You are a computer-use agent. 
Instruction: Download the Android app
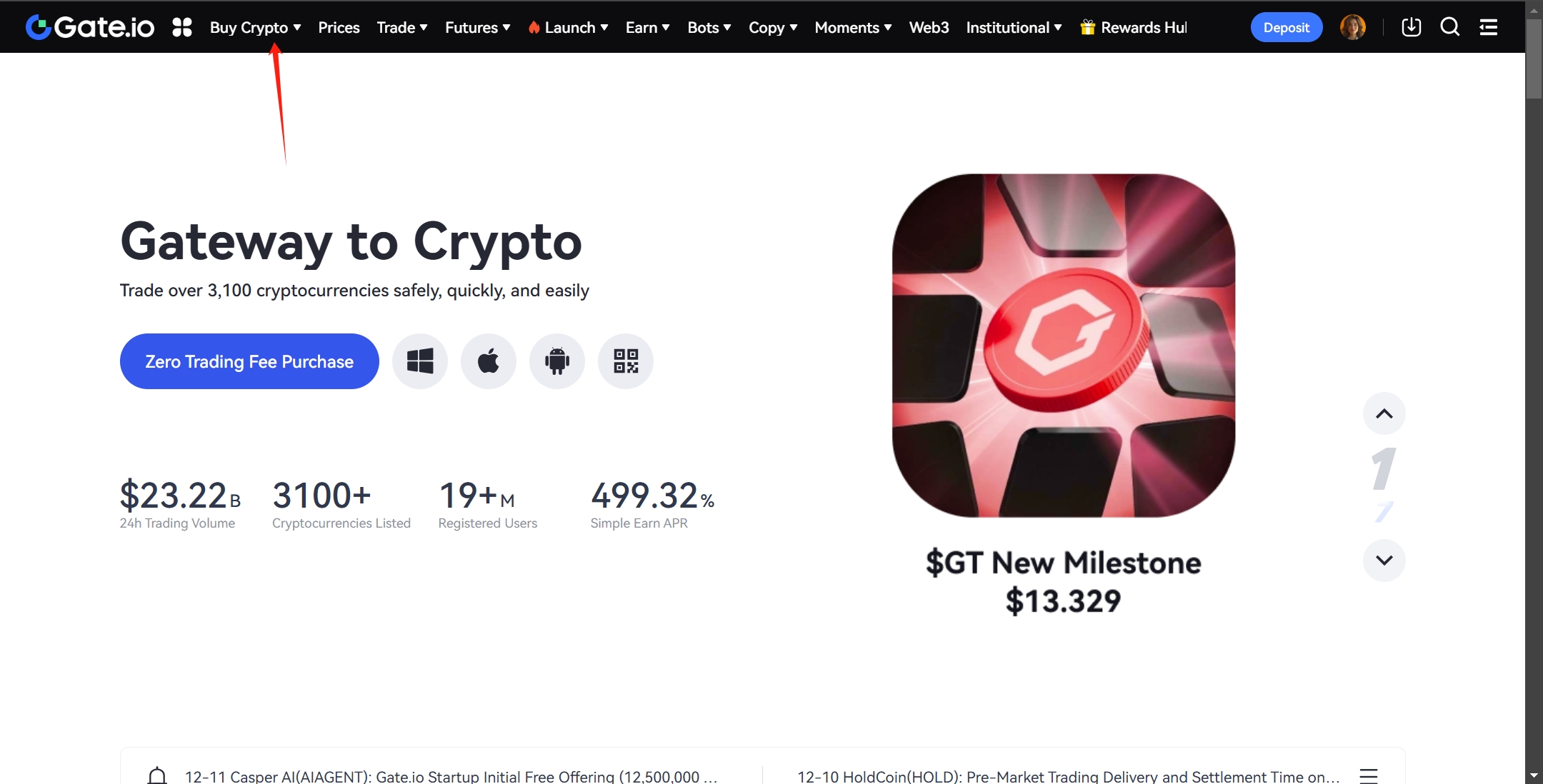tap(557, 361)
